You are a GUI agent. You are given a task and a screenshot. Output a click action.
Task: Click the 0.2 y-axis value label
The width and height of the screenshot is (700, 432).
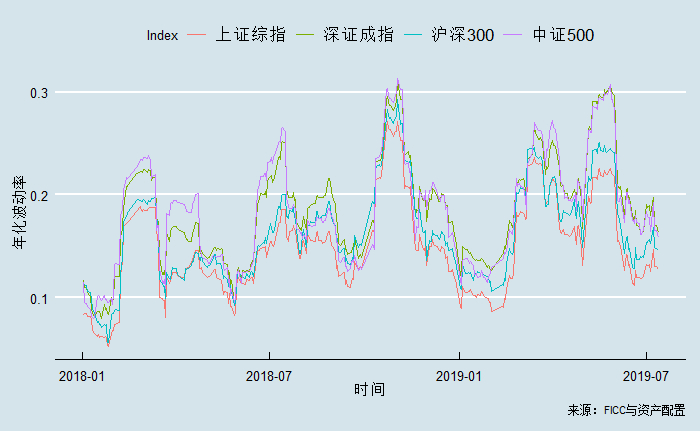[39, 195]
